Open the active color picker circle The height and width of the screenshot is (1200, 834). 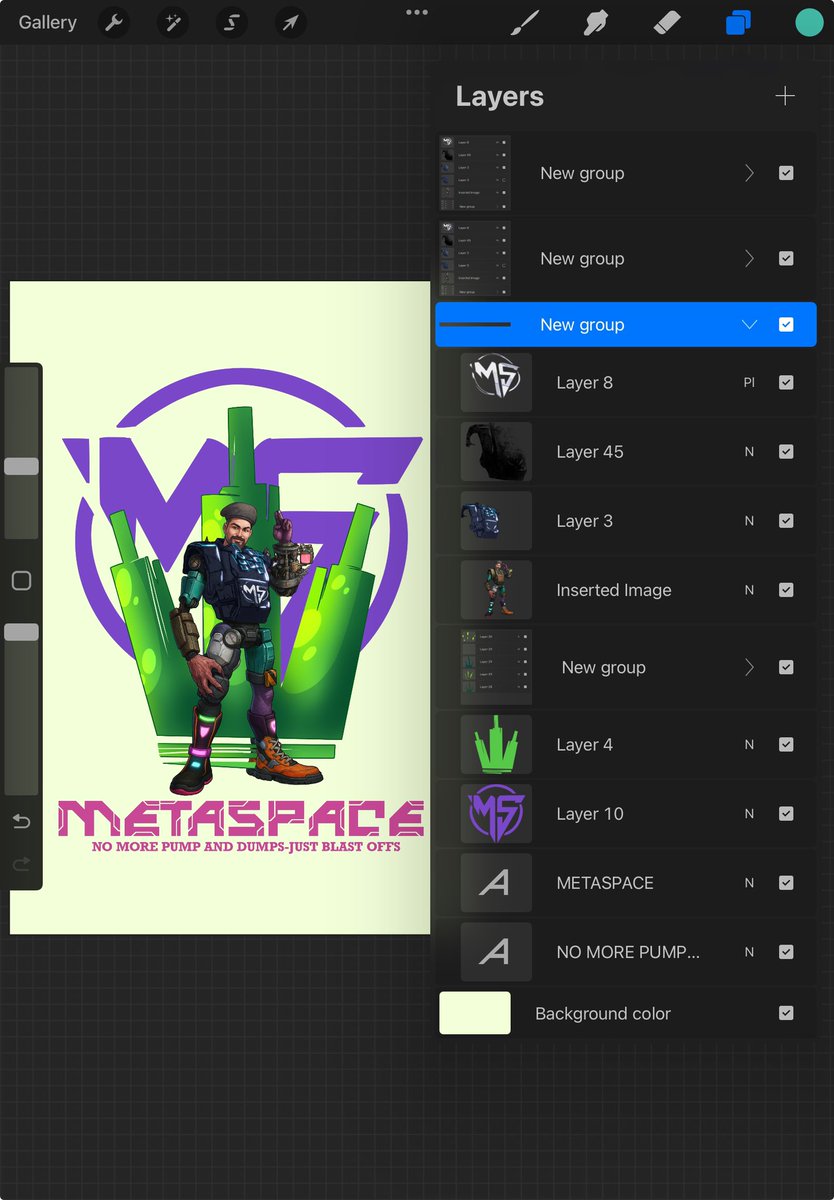(809, 22)
